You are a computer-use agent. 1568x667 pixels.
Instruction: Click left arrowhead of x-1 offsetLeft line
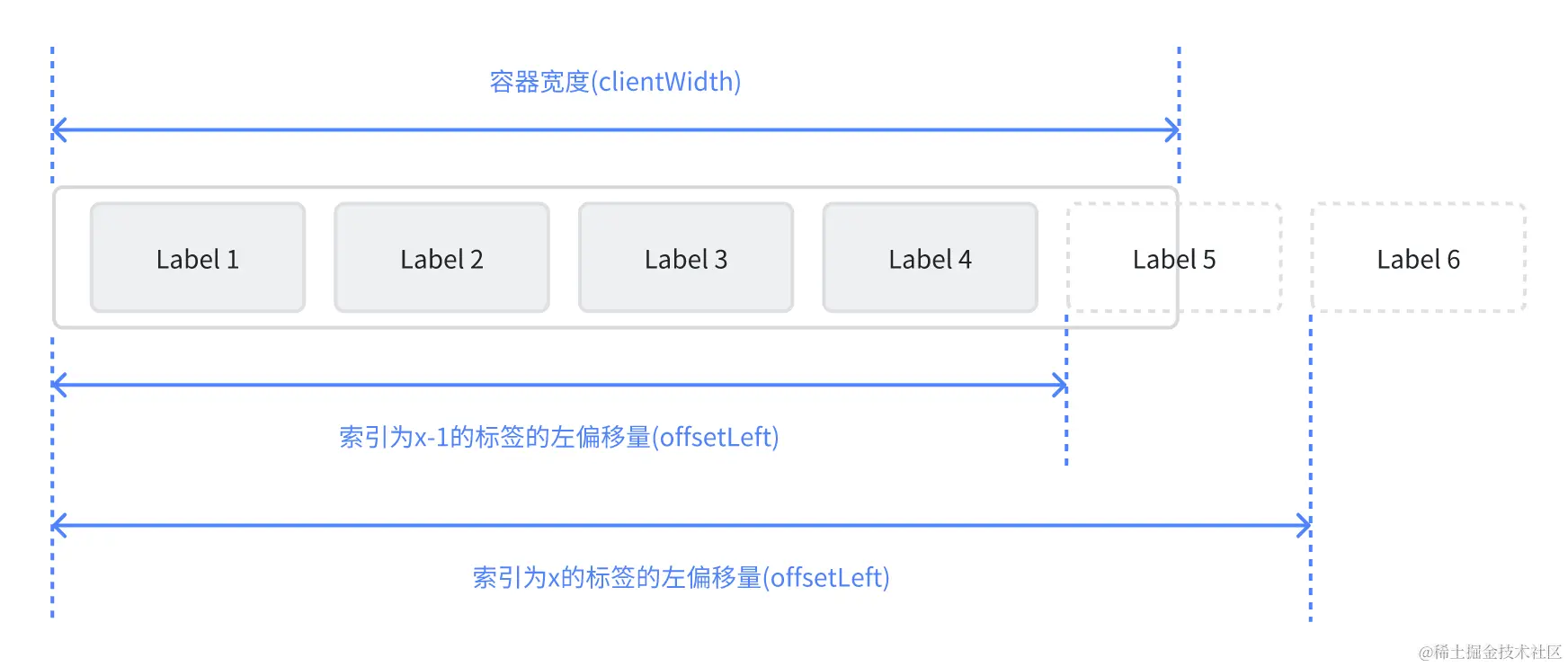pos(59,386)
